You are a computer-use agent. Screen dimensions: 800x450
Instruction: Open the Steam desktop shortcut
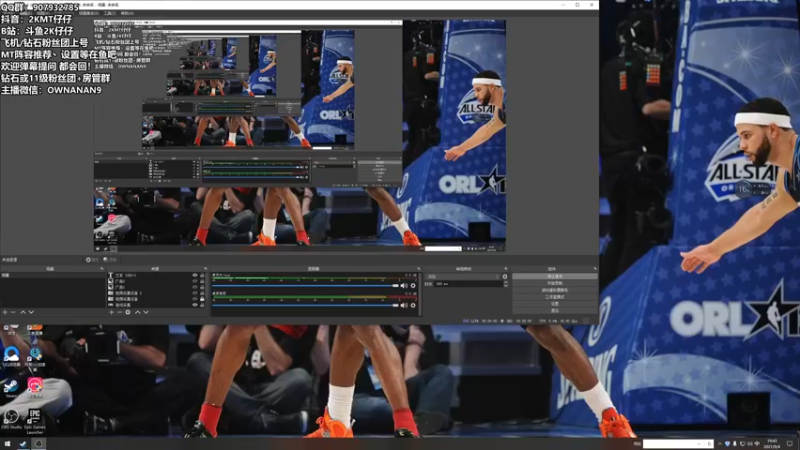[x=11, y=388]
